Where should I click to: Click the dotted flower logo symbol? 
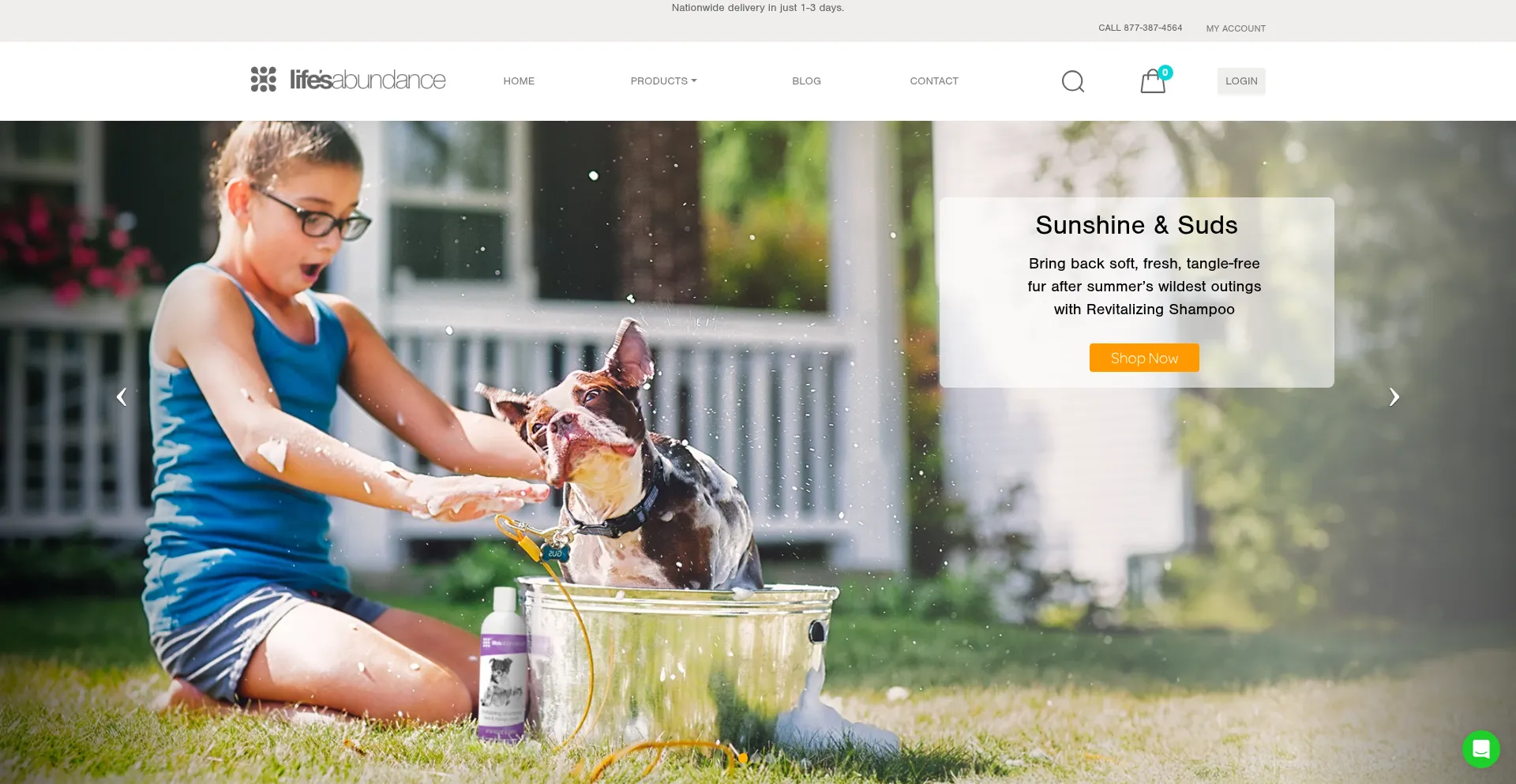pyautogui.click(x=264, y=79)
